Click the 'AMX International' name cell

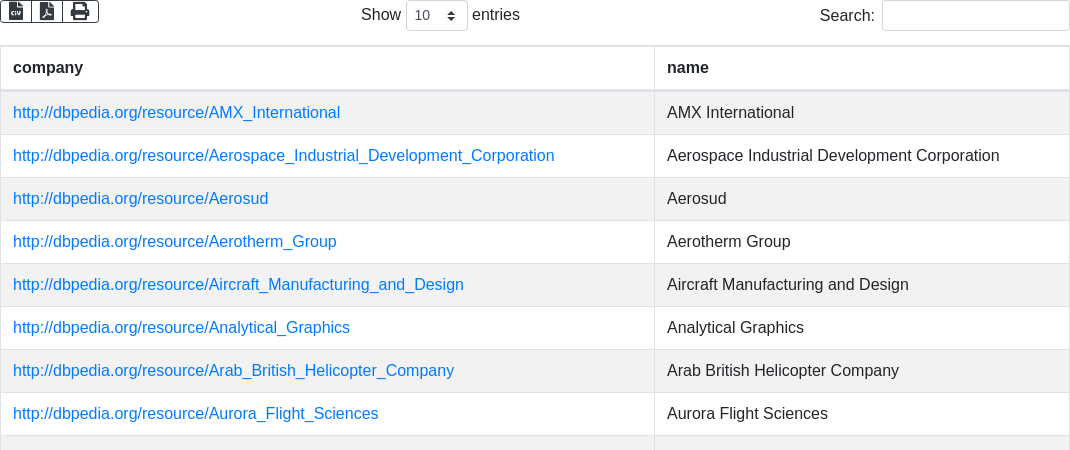point(730,113)
